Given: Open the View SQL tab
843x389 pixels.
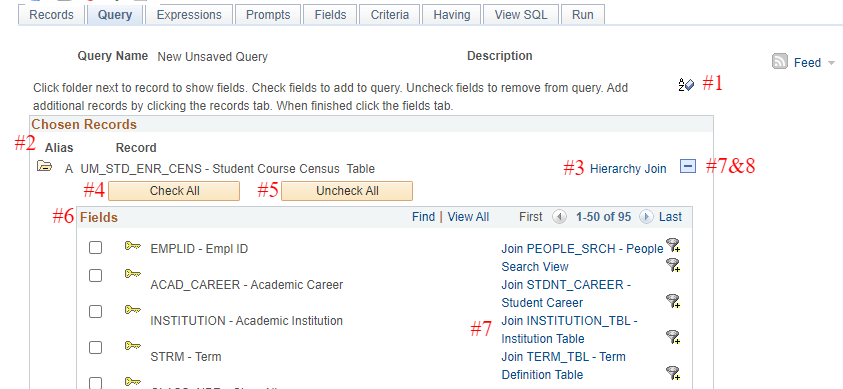Looking at the screenshot, I should coord(521,15).
